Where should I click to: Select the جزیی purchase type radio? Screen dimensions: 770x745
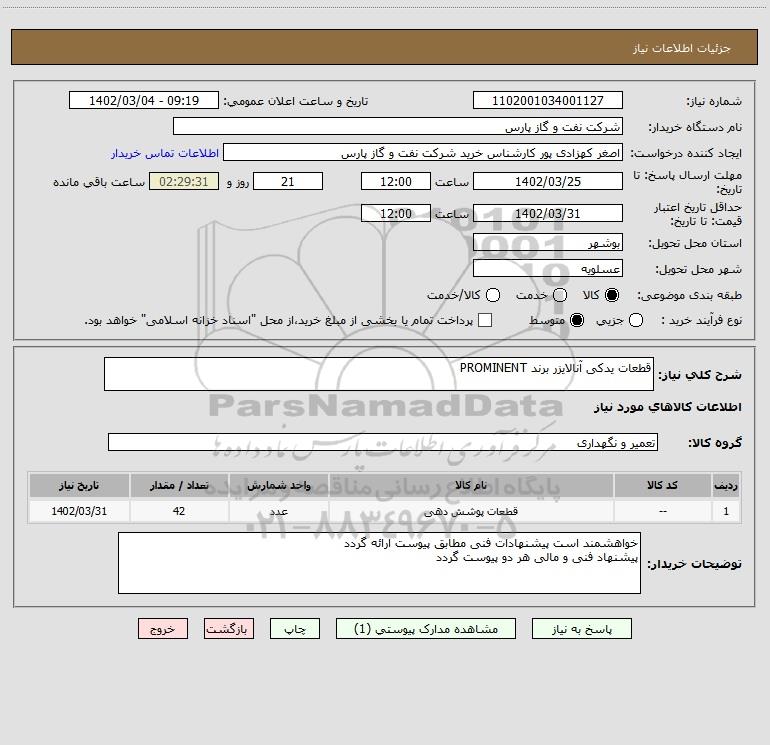[635, 320]
